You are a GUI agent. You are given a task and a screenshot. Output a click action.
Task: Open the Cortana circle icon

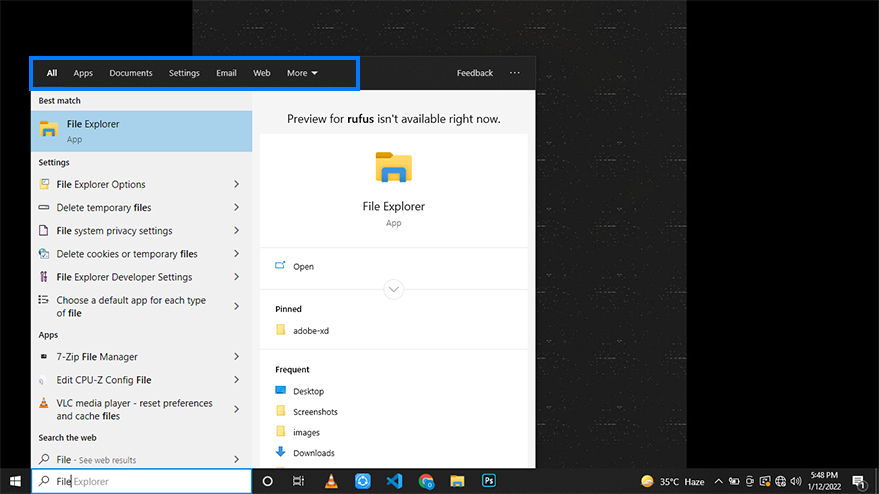click(267, 481)
